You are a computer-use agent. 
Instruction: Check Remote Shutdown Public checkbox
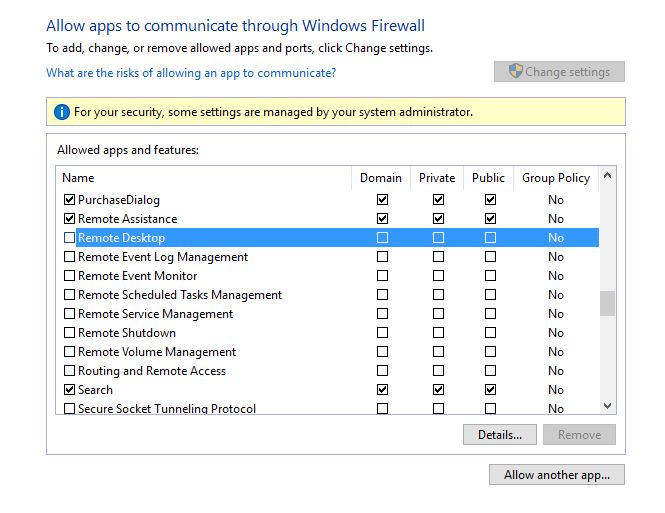click(x=490, y=332)
